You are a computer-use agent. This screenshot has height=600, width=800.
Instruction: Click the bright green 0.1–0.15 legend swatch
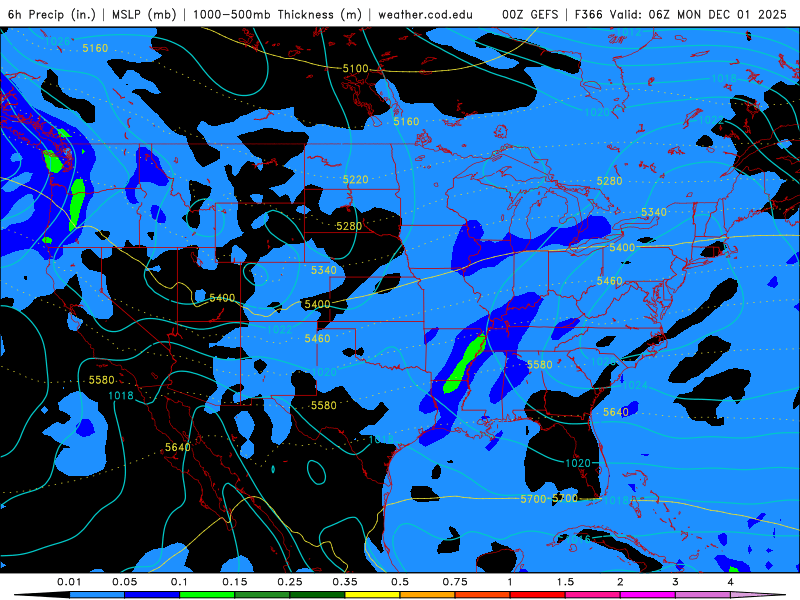point(207,595)
